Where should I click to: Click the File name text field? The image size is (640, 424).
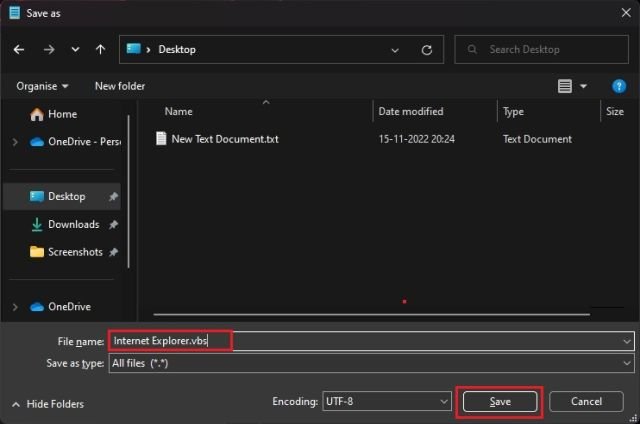(371, 341)
